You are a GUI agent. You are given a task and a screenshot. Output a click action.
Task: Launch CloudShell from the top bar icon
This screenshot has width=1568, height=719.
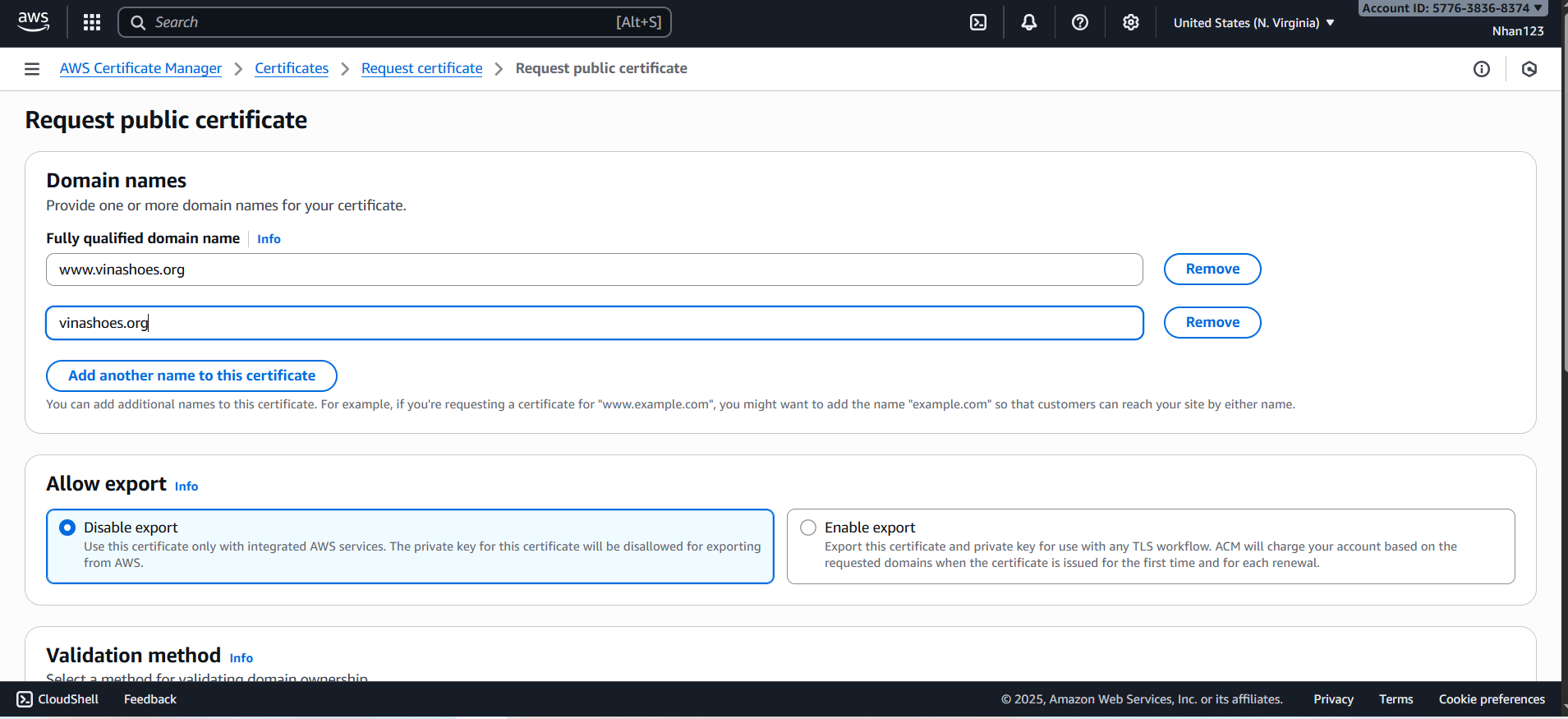pos(978,22)
